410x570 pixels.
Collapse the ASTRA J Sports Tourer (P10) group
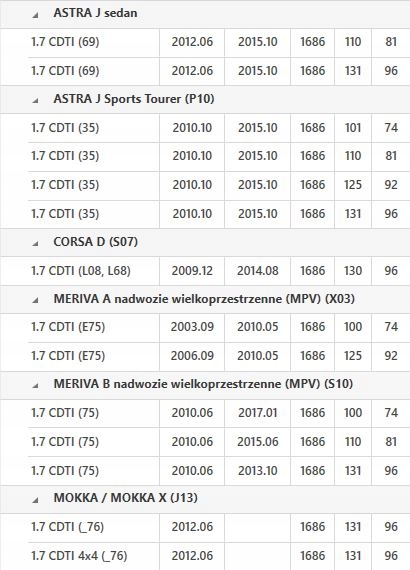click(x=35, y=101)
